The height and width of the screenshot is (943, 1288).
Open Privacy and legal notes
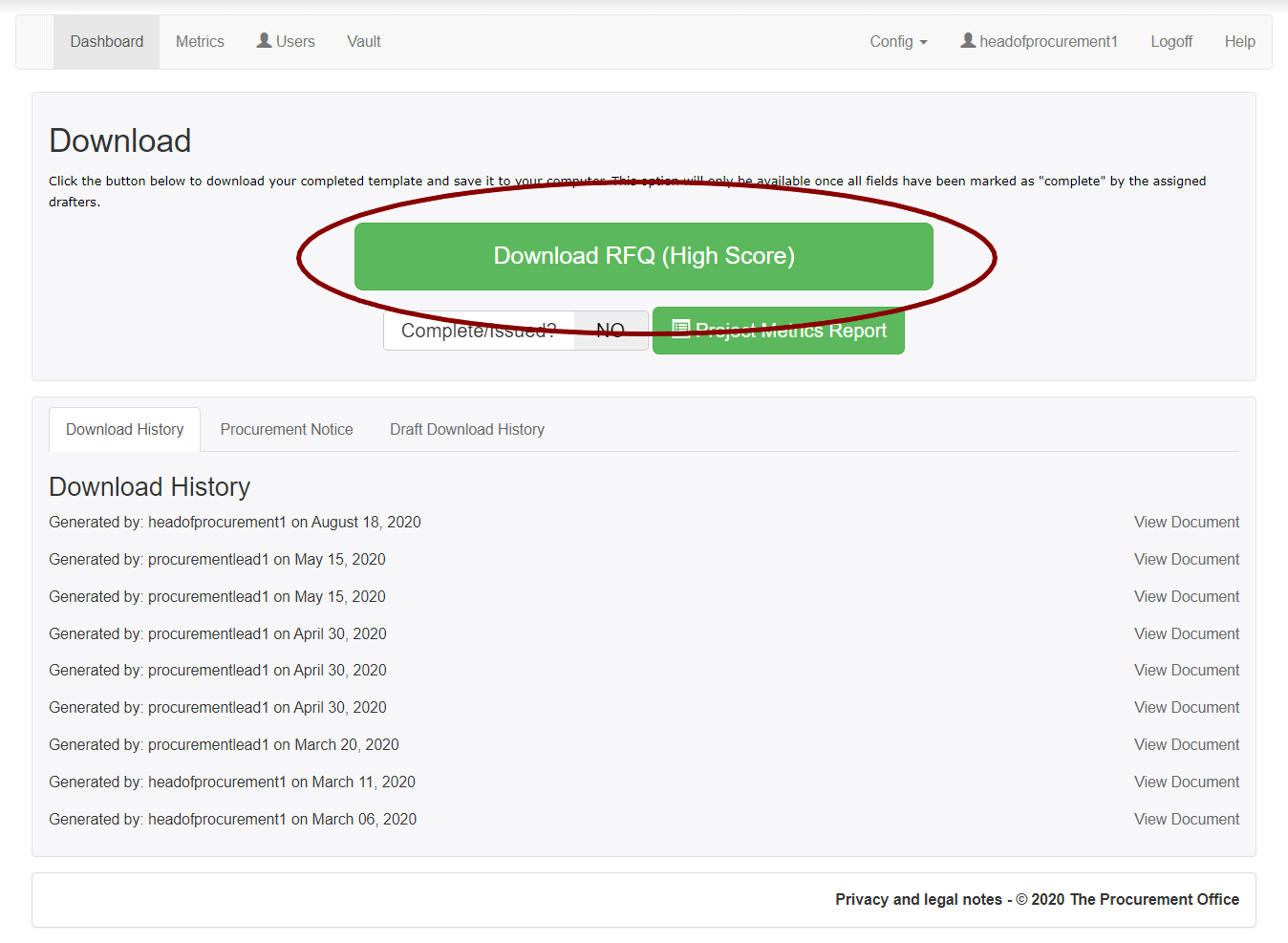coord(917,899)
